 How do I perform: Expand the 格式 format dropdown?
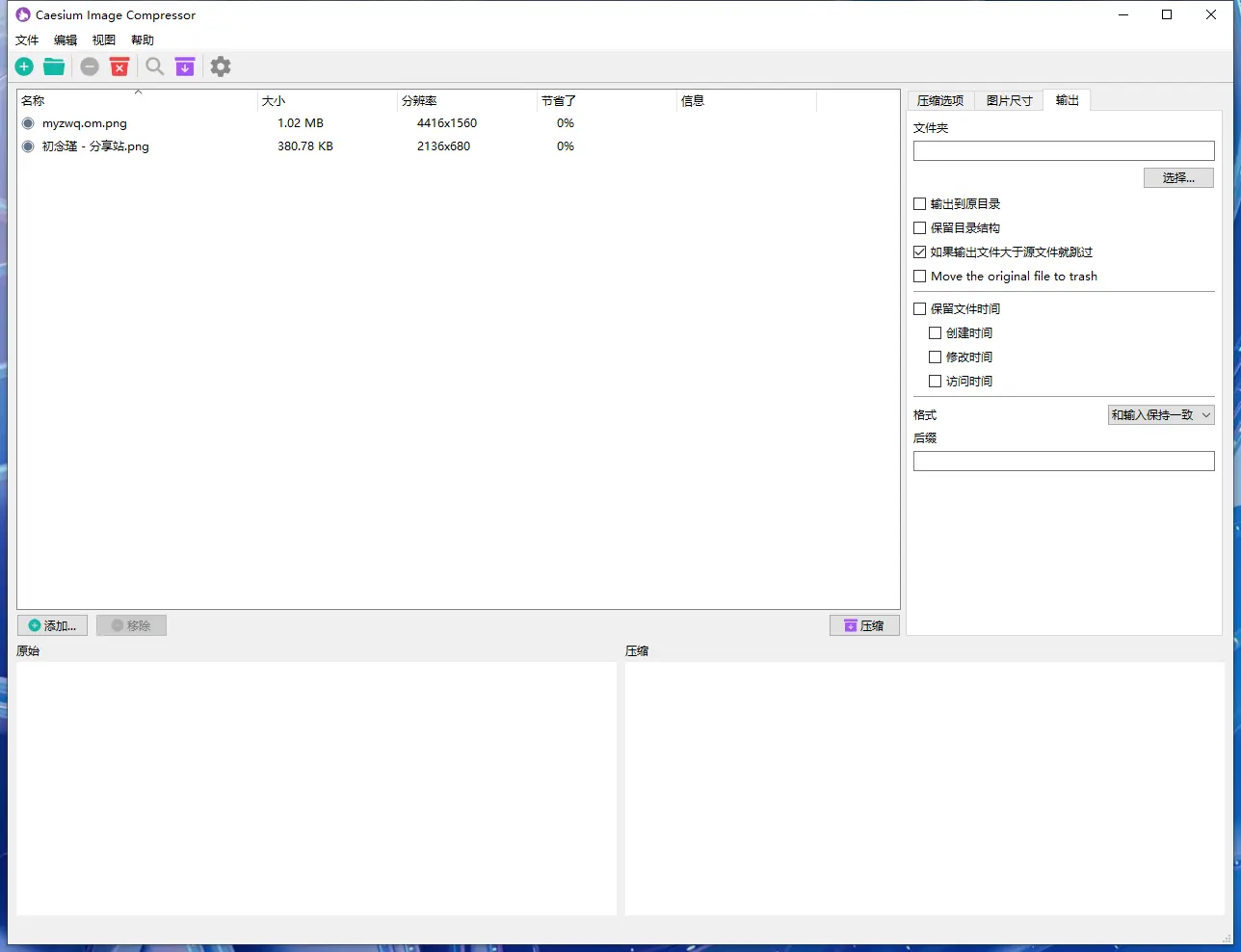click(1161, 415)
